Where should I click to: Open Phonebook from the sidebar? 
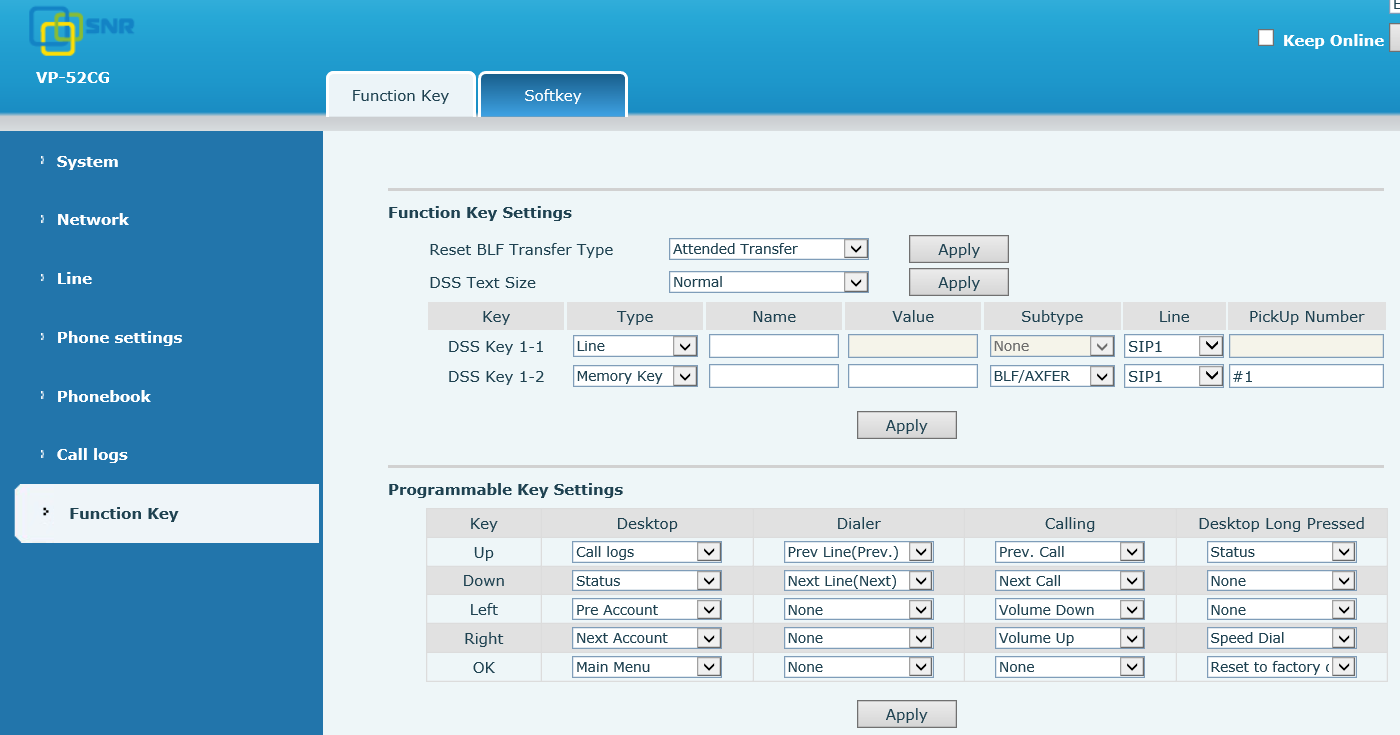point(103,396)
